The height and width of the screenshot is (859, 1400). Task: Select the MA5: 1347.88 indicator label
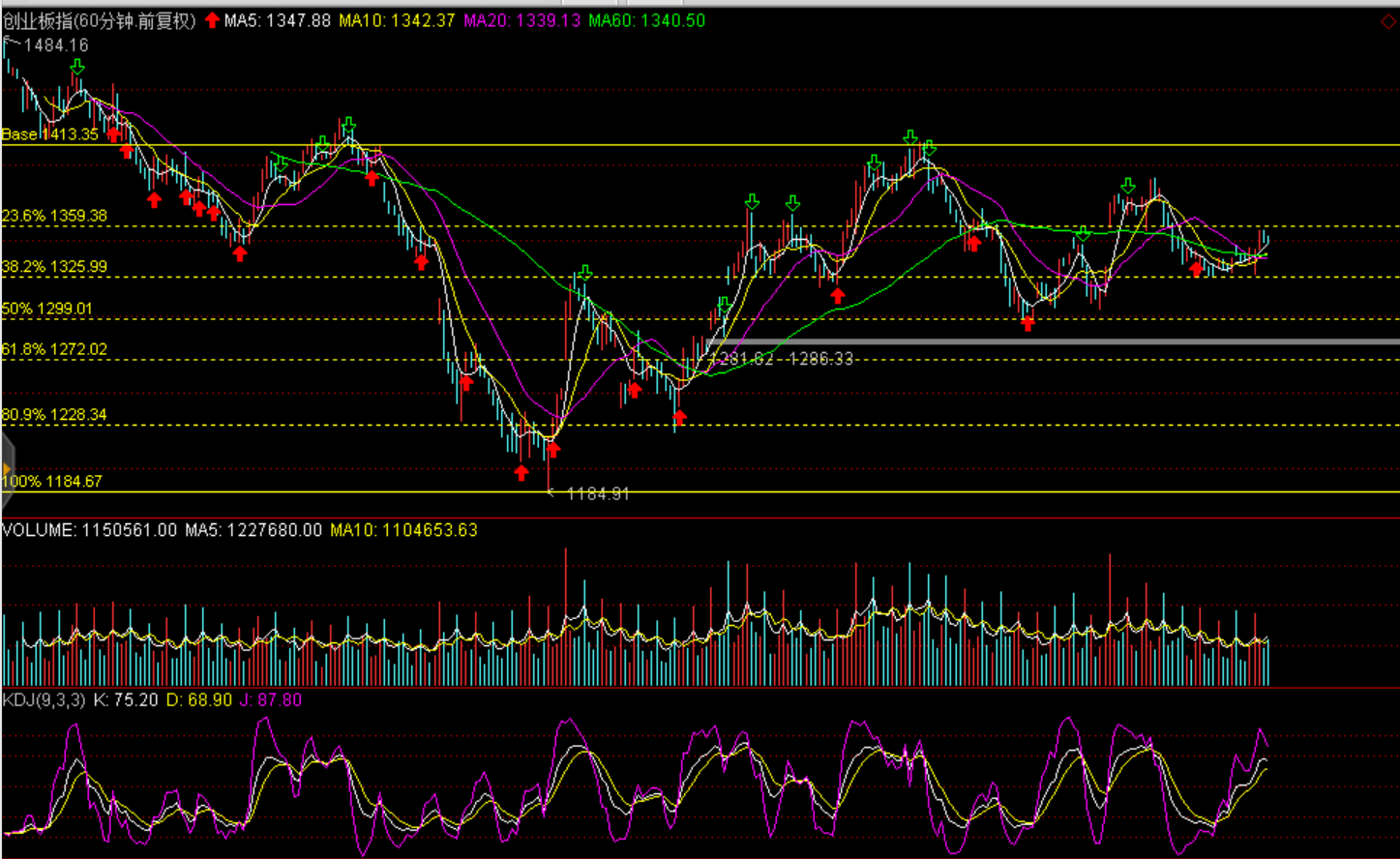click(x=278, y=20)
